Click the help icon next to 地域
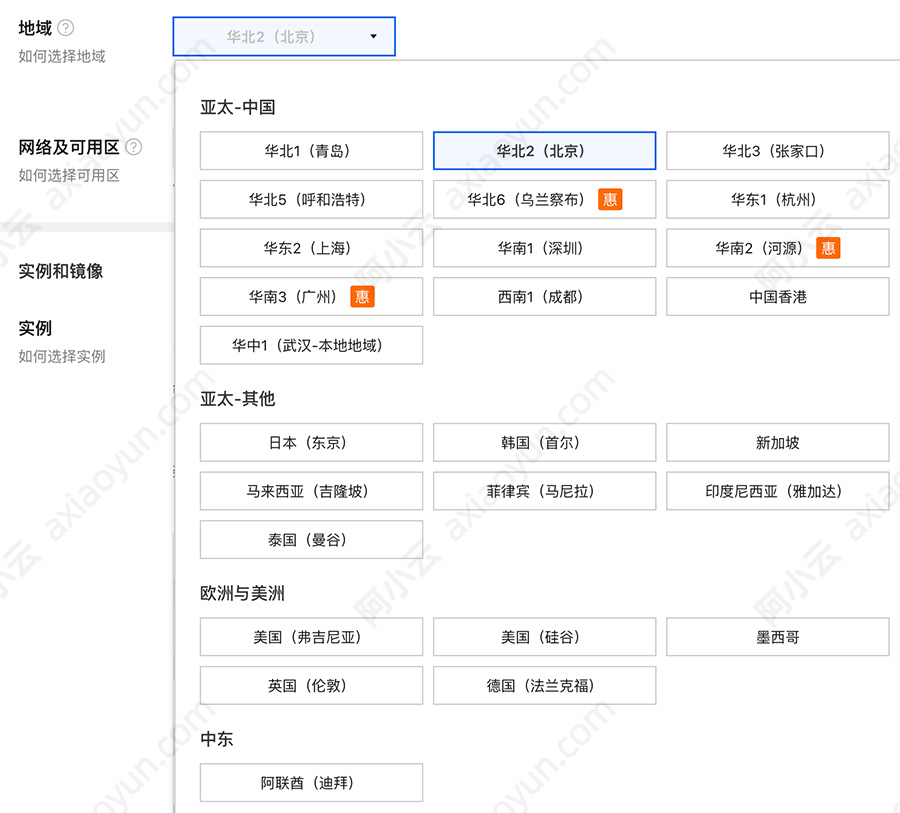 coord(66,28)
